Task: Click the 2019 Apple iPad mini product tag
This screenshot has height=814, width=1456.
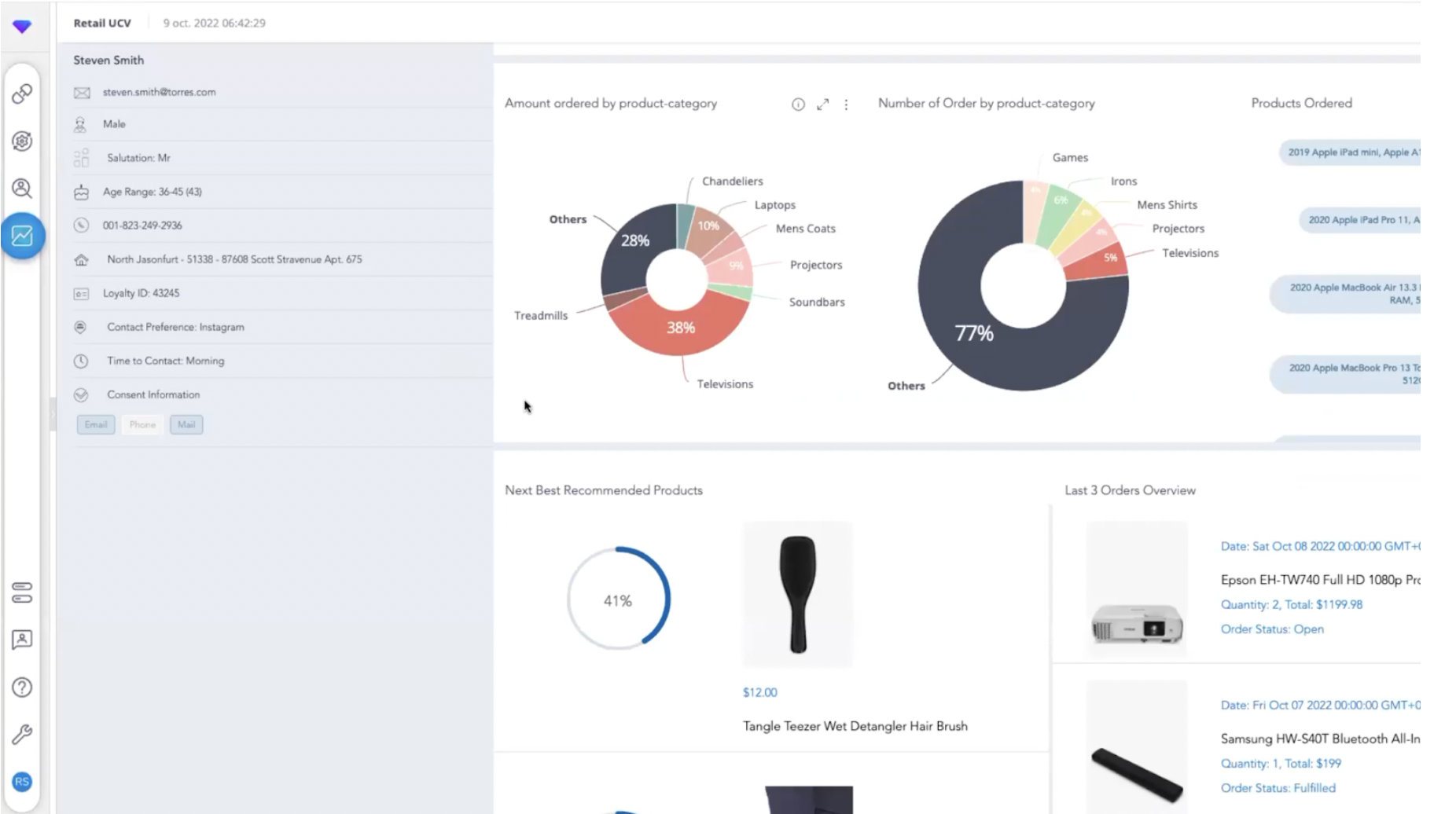Action: 1350,152
